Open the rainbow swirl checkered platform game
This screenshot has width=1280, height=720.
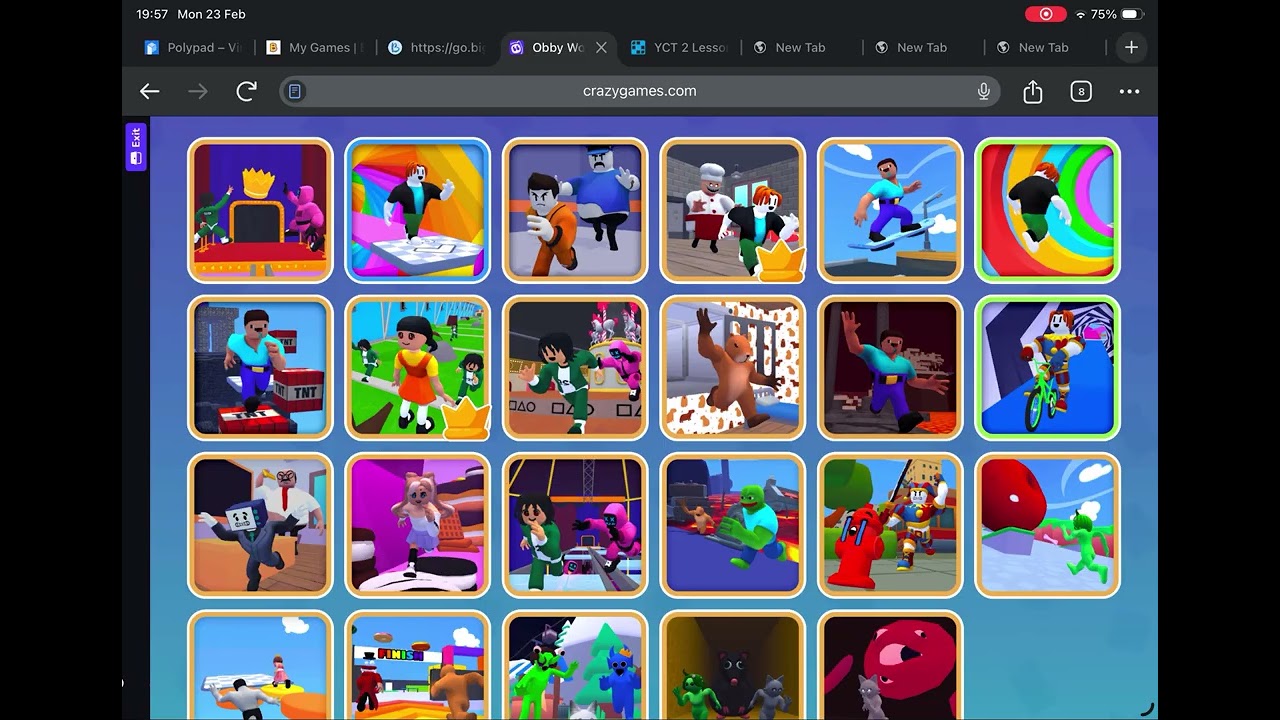coord(418,210)
